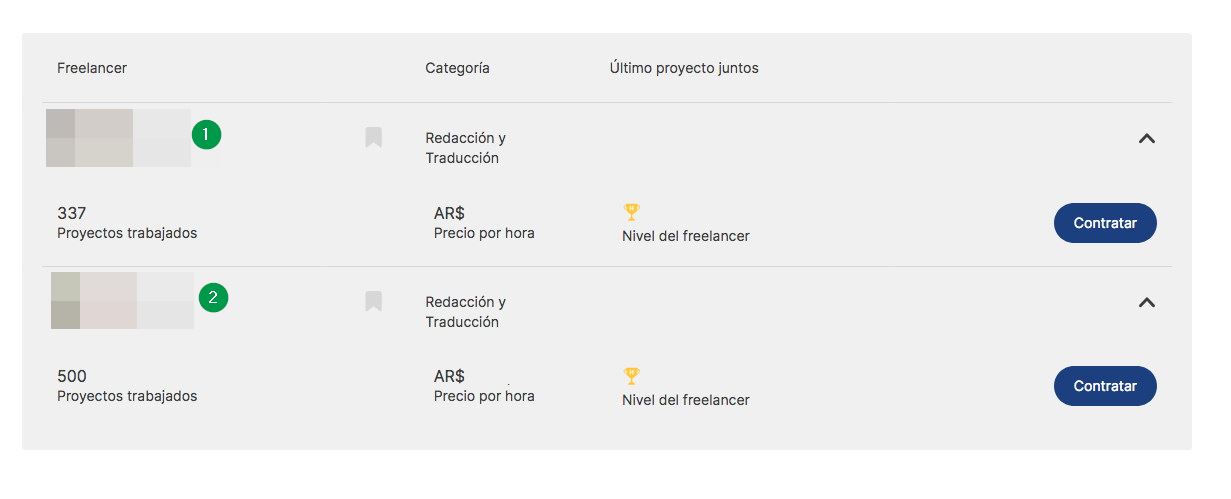Collapse the second freelancer's details chevron

(1147, 302)
